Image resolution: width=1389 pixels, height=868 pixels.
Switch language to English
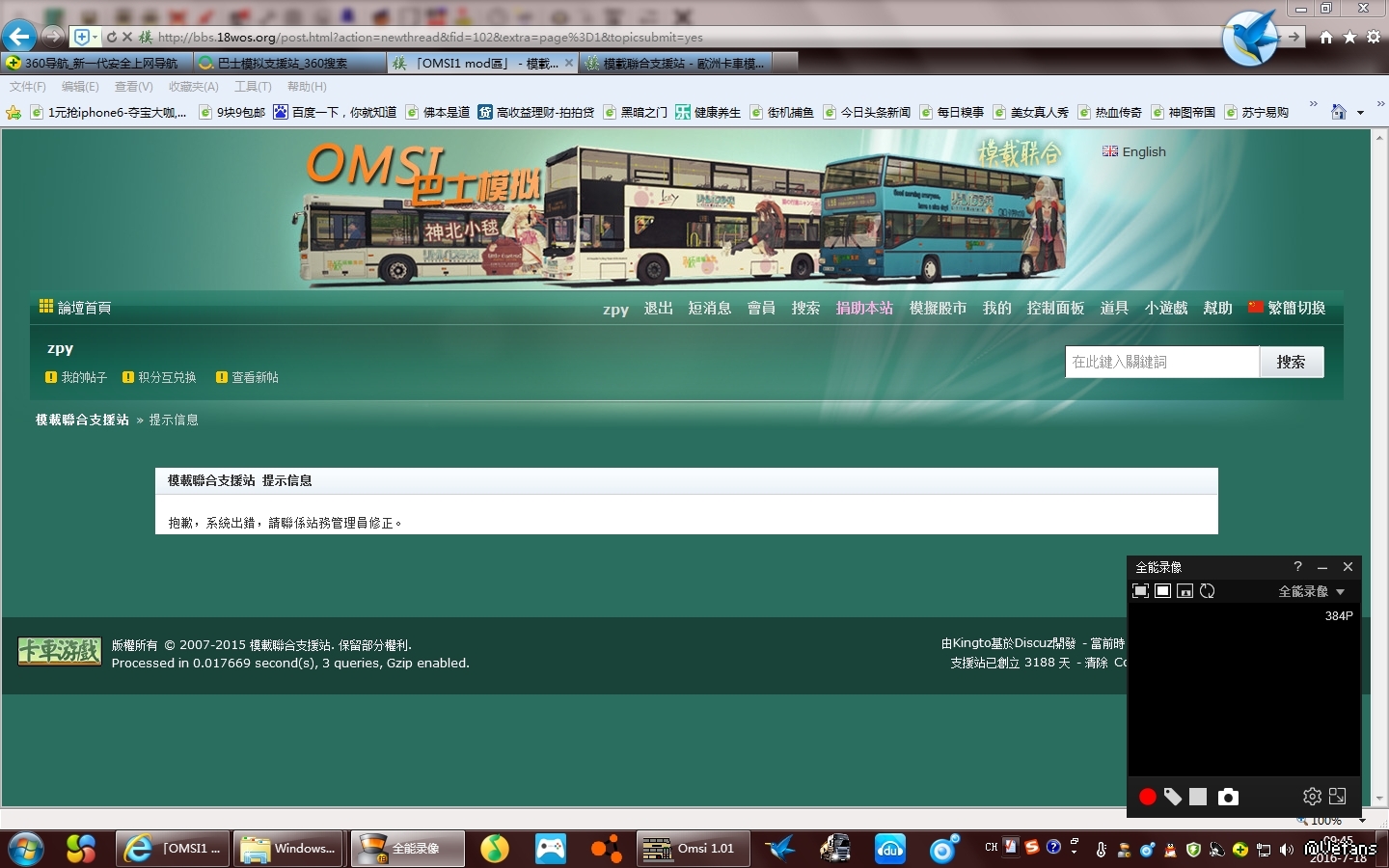(x=1134, y=151)
